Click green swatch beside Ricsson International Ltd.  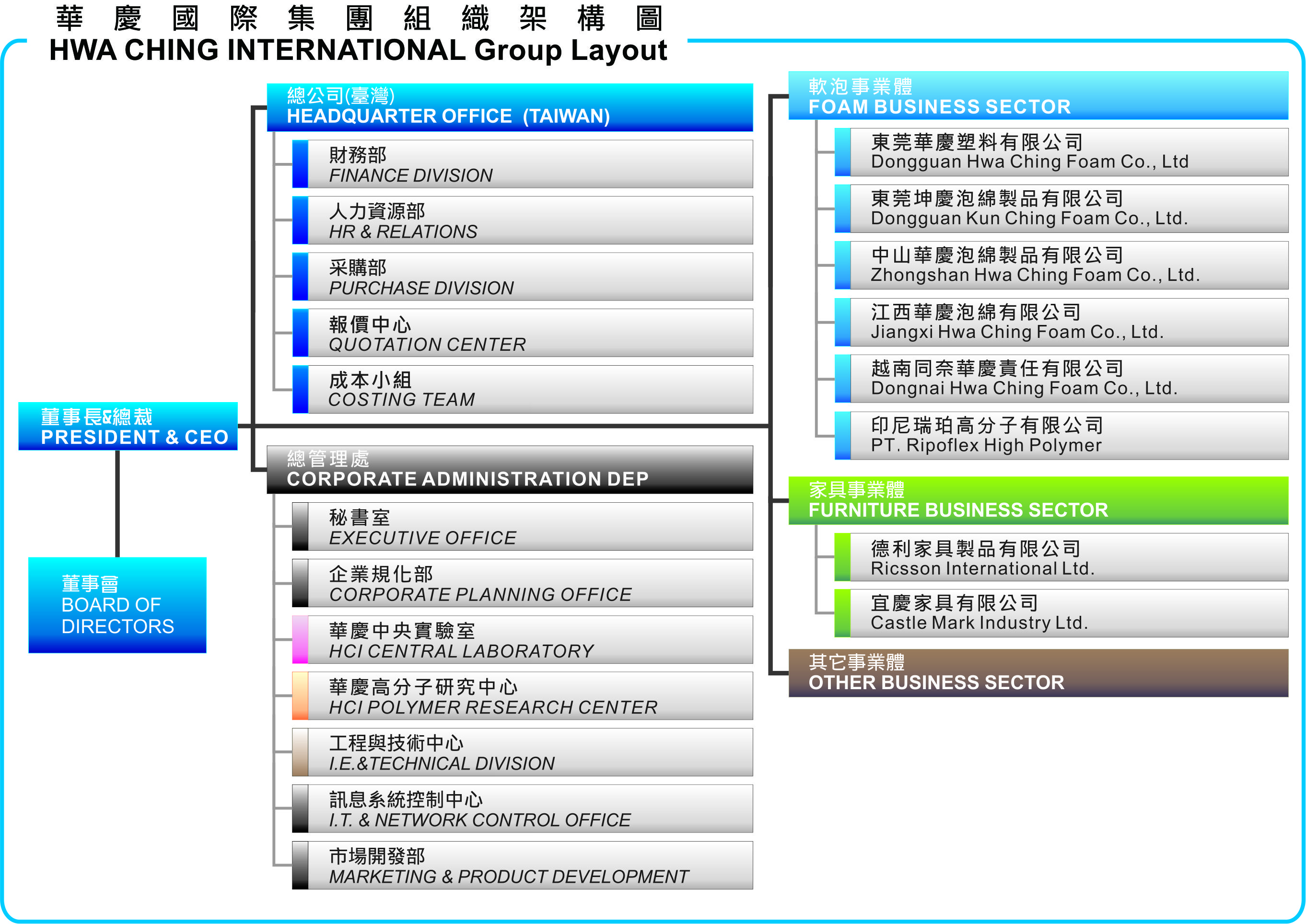click(x=842, y=557)
